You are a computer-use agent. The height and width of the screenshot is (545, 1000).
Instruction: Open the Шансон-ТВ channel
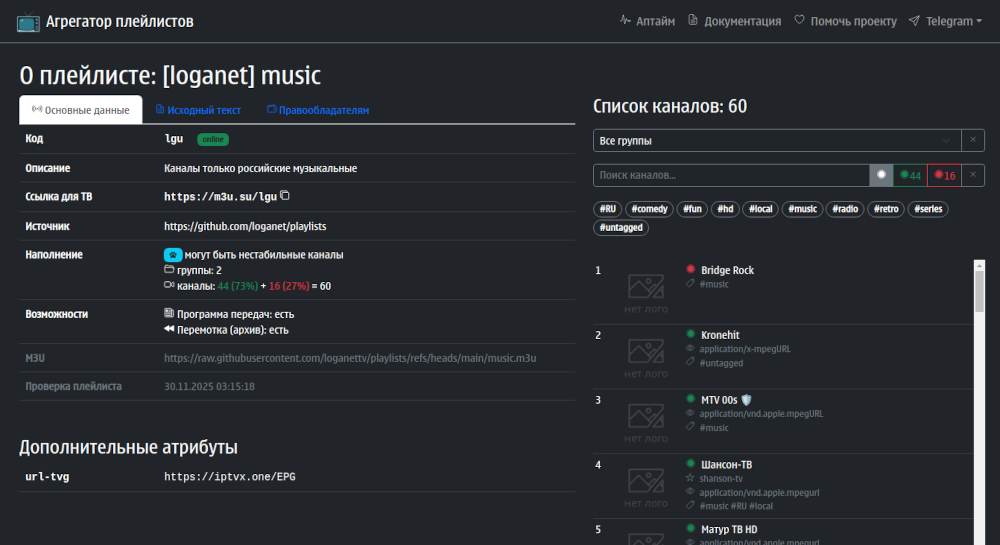(x=726, y=465)
